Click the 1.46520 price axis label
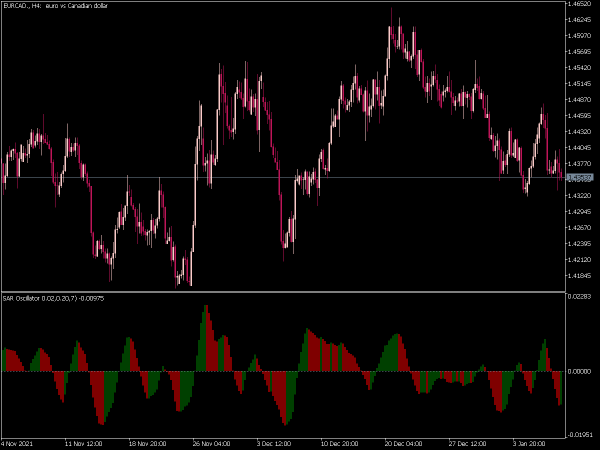Image resolution: width=600 pixels, height=450 pixels. click(580, 3)
